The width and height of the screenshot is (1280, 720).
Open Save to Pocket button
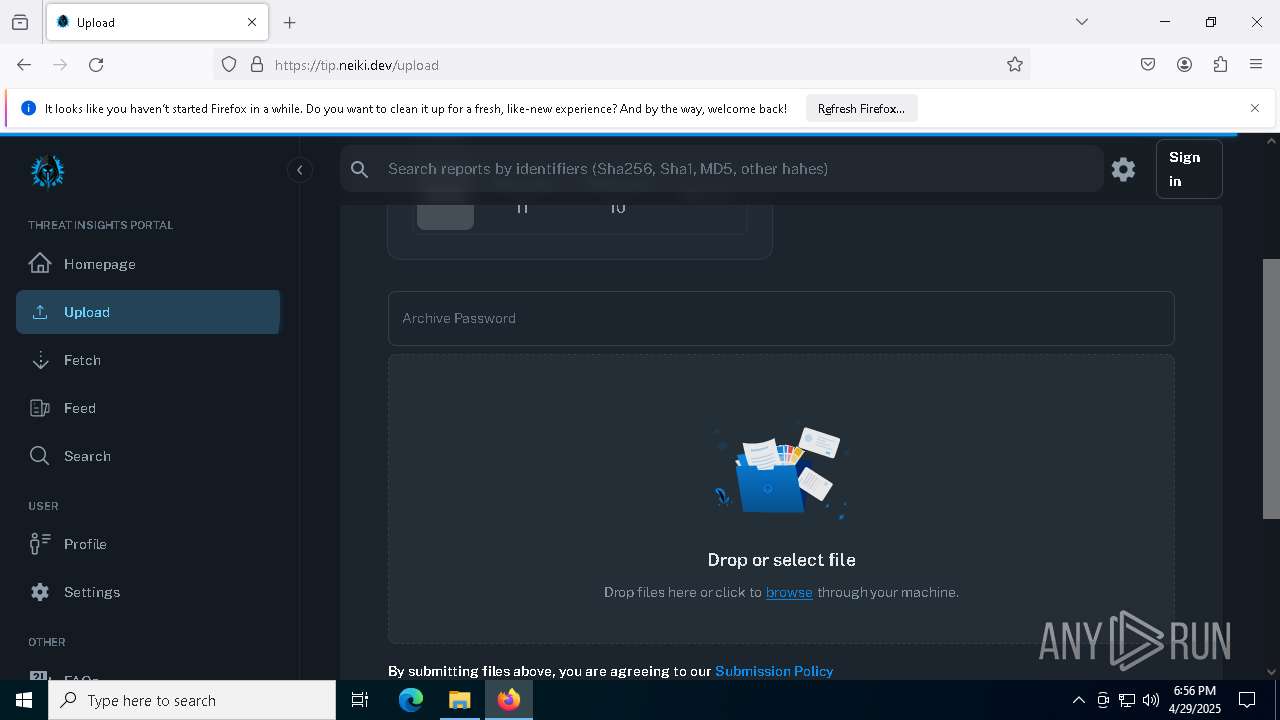tap(1148, 64)
